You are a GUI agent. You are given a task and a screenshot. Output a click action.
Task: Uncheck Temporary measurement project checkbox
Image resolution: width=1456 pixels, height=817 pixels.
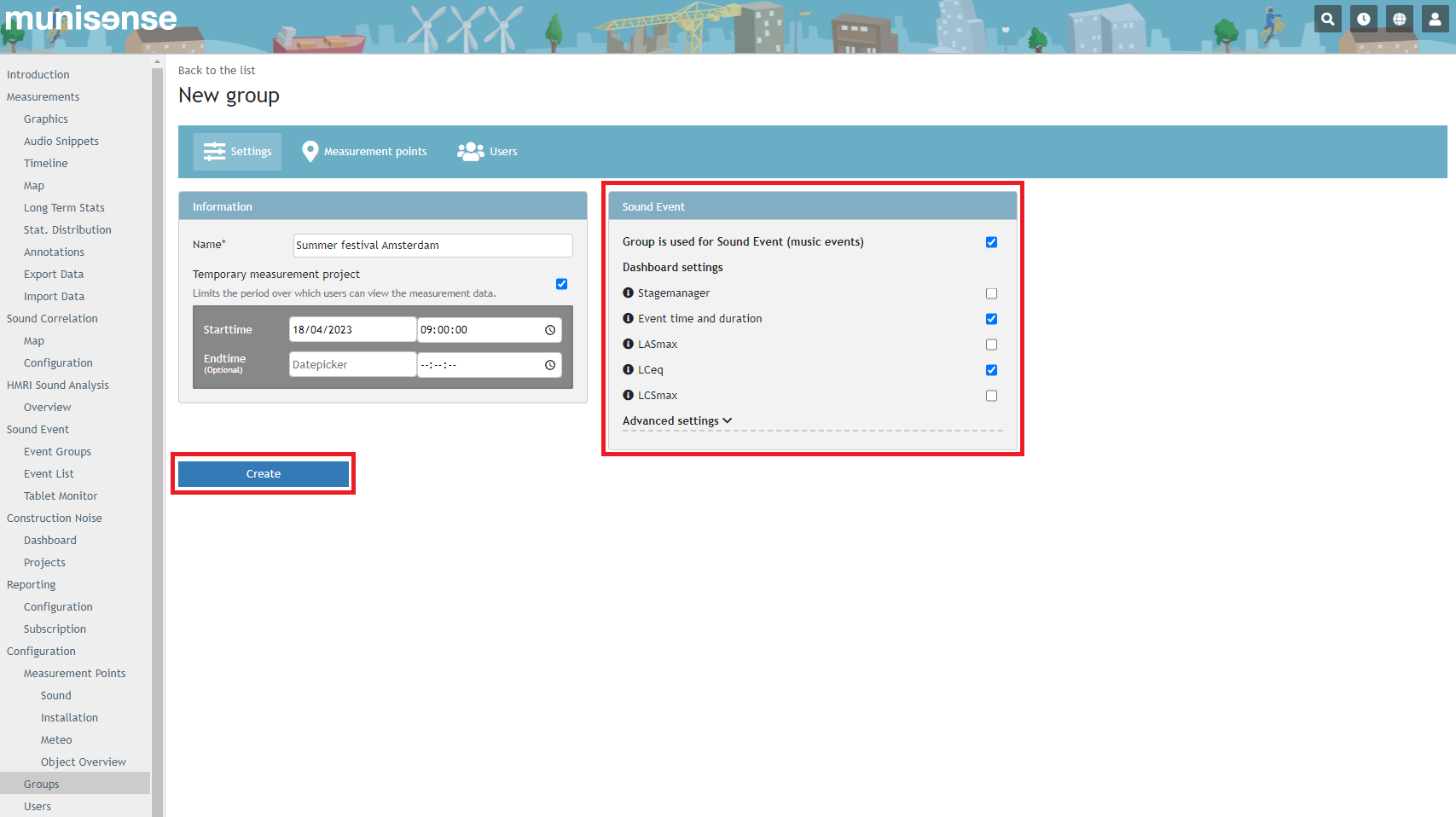(561, 284)
